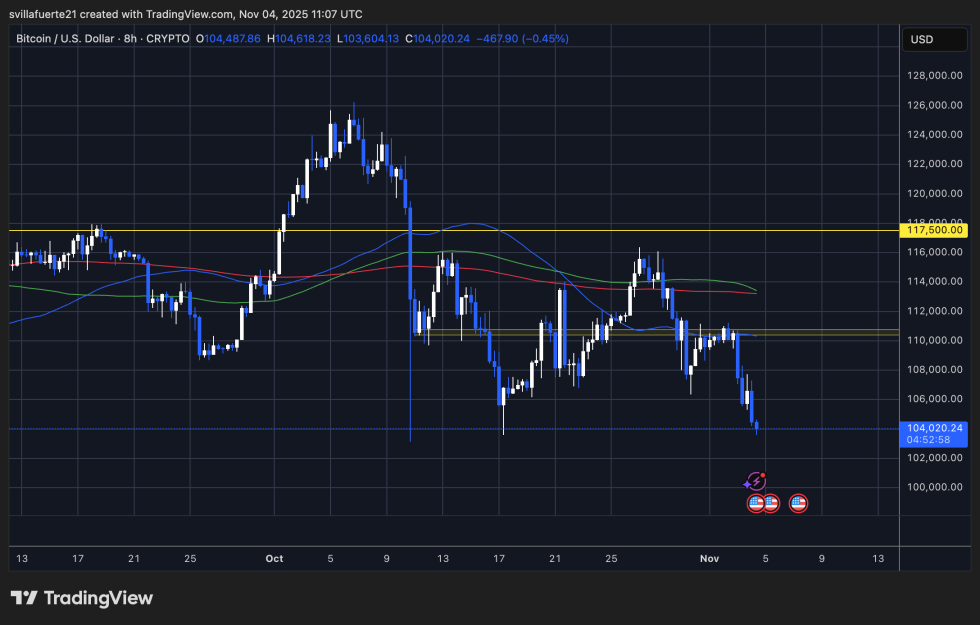Click the second US flag economic event icon

[770, 503]
